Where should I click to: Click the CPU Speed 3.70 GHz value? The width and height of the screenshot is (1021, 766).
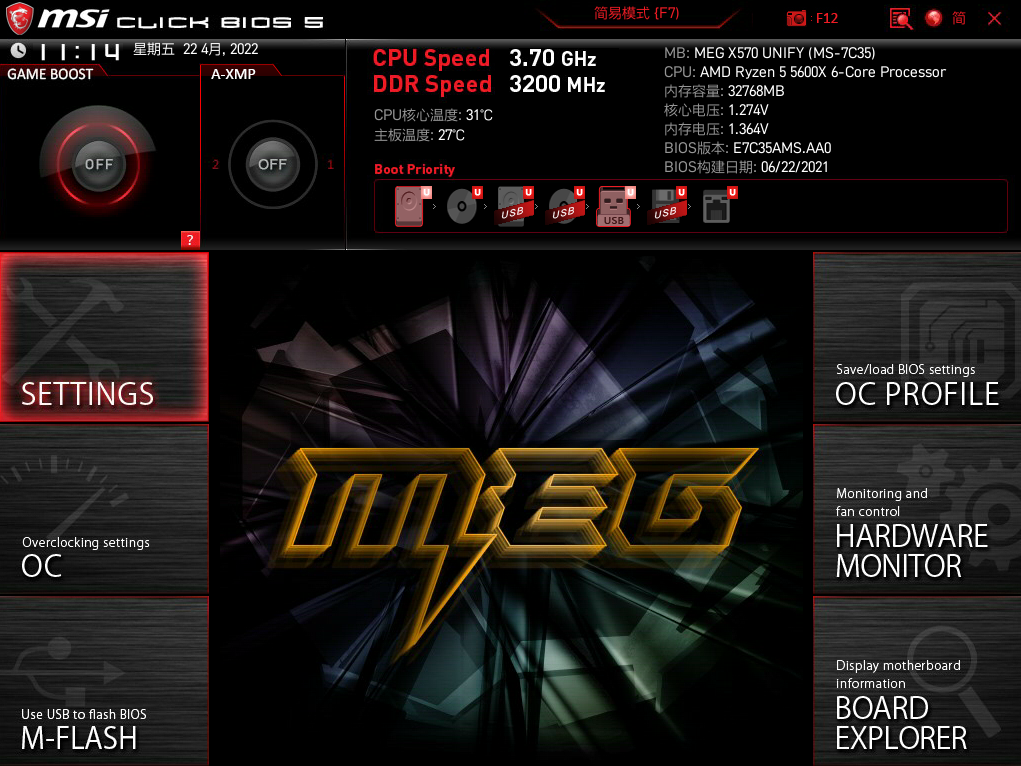coord(553,59)
